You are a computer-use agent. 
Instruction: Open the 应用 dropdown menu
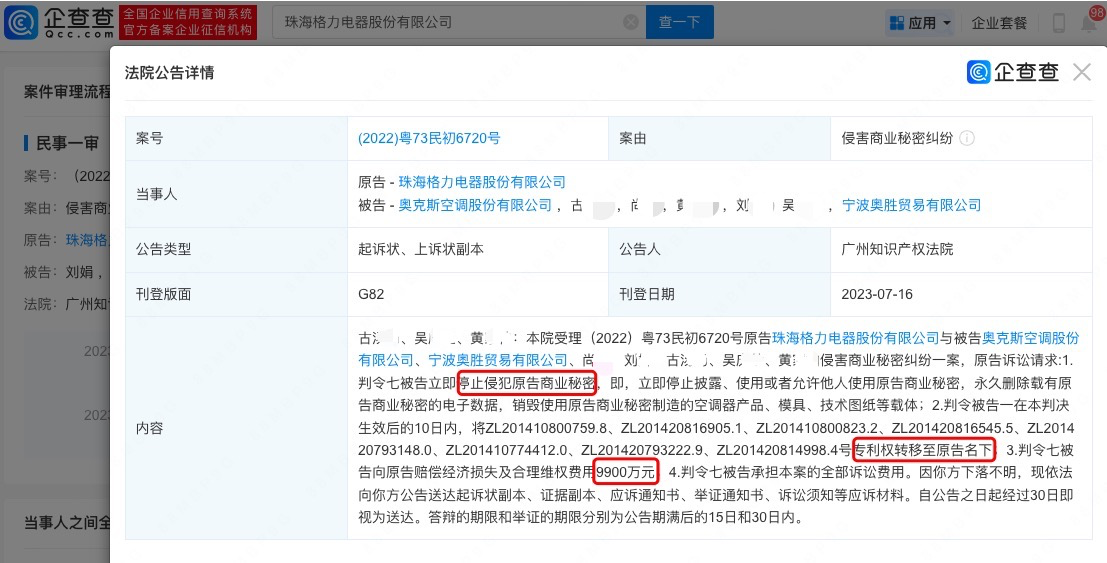coord(920,23)
